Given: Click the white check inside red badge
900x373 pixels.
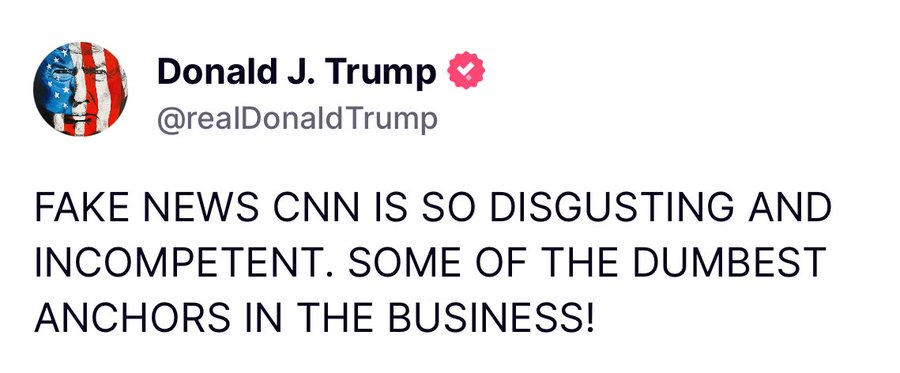Looking at the screenshot, I should (465, 70).
